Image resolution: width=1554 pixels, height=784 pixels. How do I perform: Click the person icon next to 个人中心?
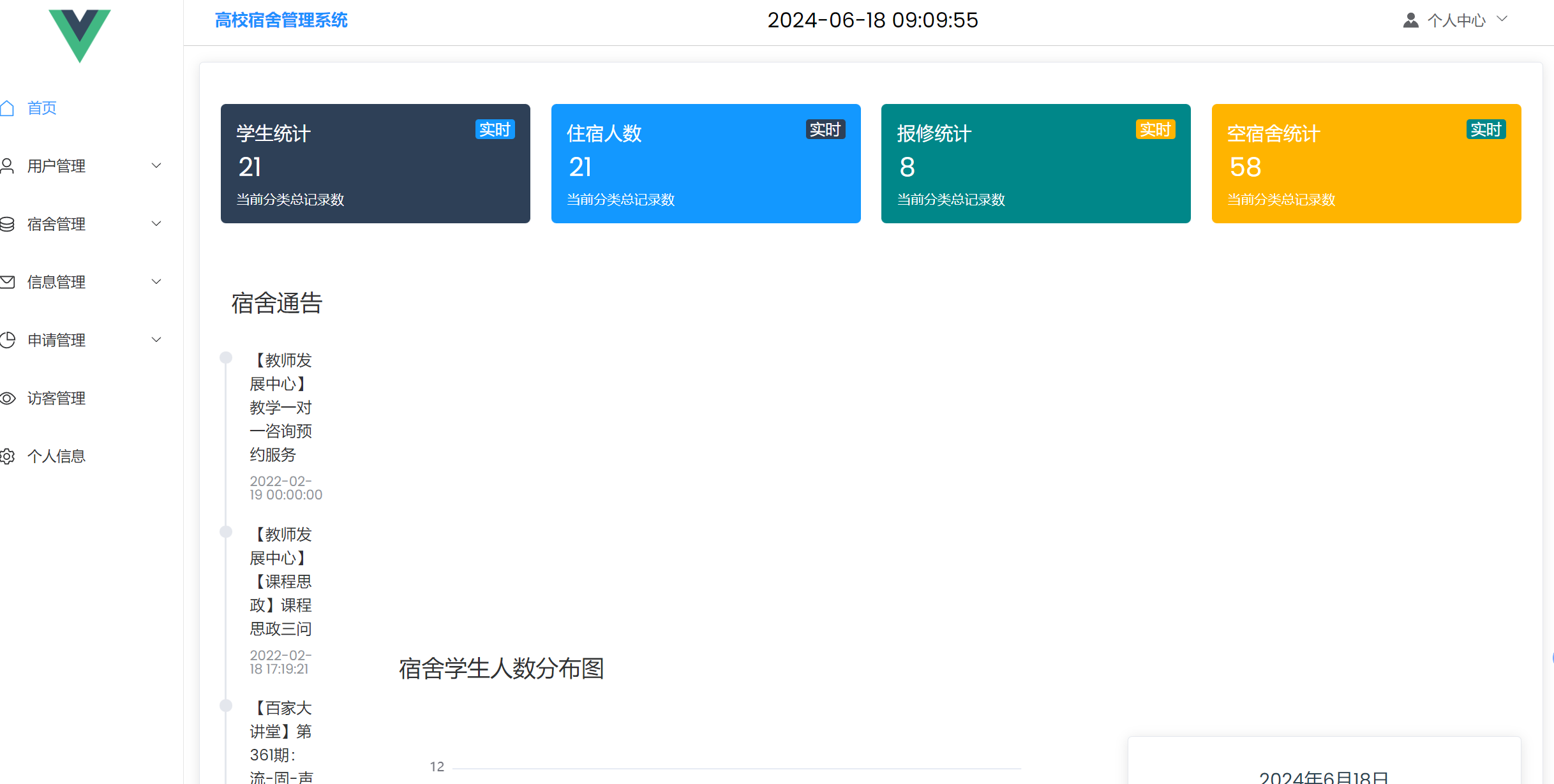[1410, 20]
